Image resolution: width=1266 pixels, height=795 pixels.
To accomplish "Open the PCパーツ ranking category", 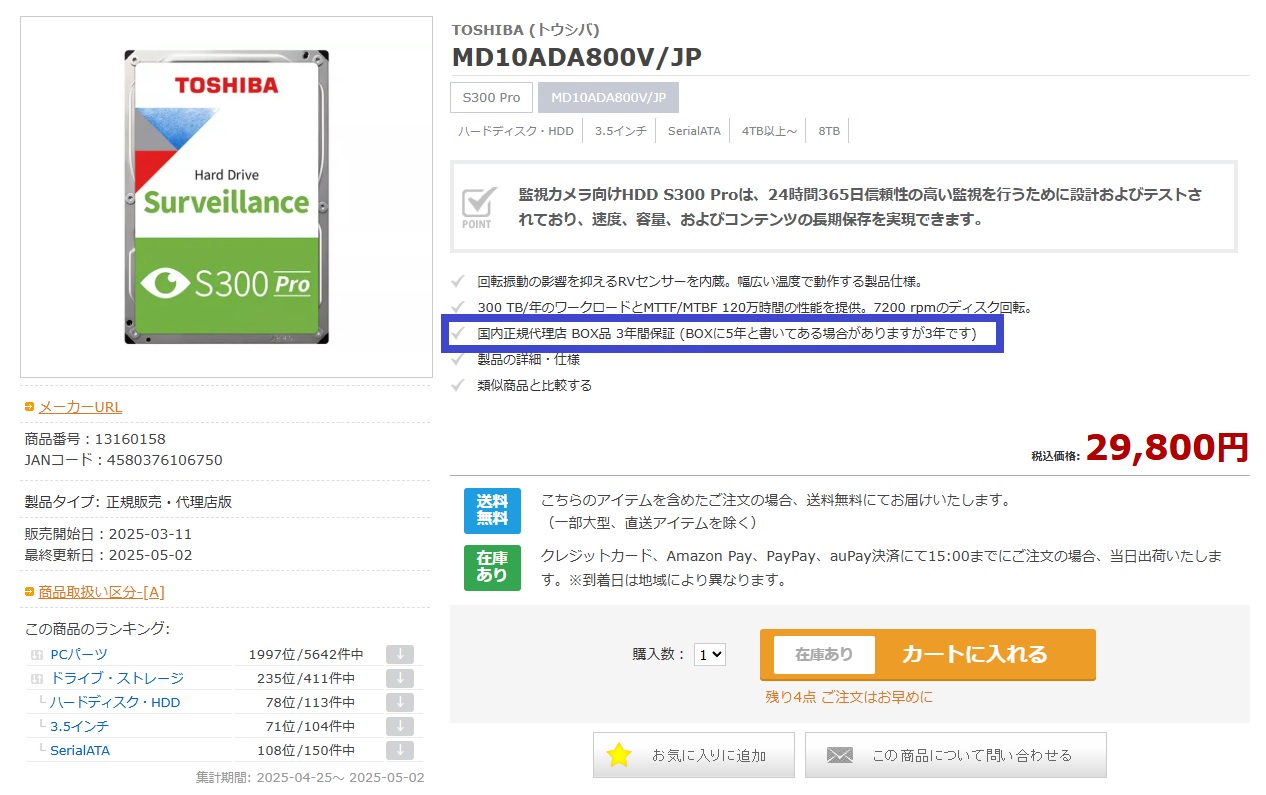I will 79,654.
